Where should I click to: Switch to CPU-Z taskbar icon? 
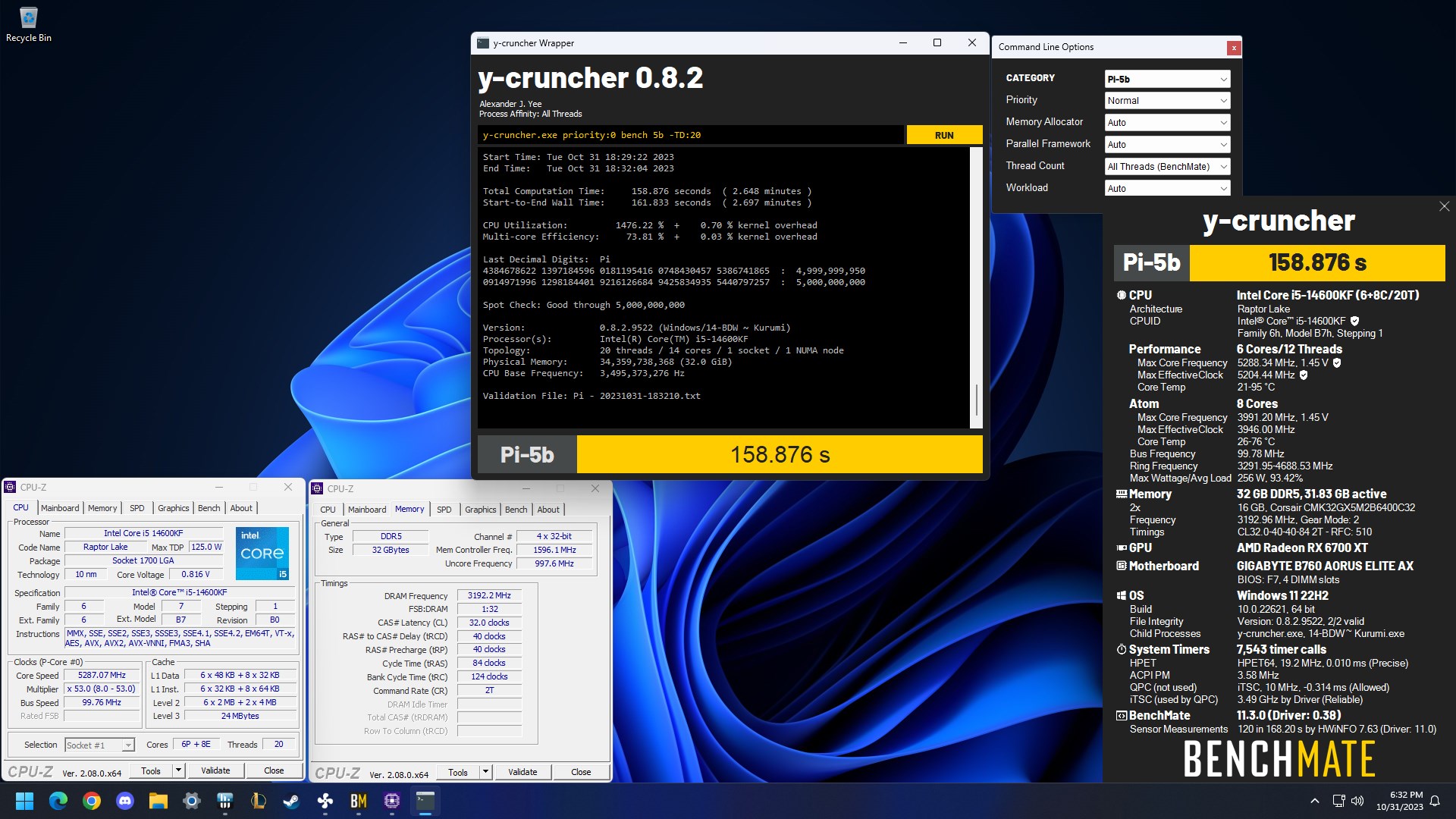392,801
